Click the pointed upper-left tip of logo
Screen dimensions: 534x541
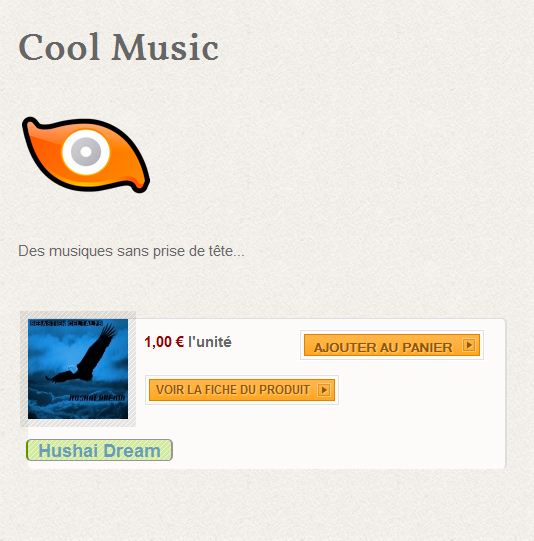click(x=31, y=125)
